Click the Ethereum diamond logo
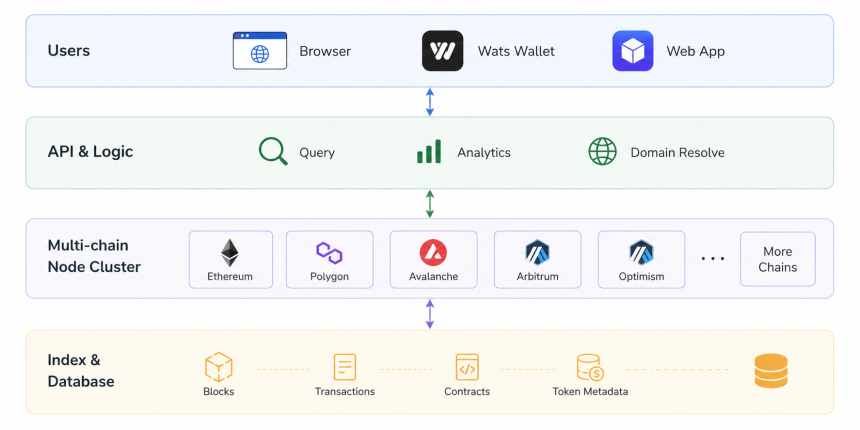The image size is (860, 430). point(230,252)
